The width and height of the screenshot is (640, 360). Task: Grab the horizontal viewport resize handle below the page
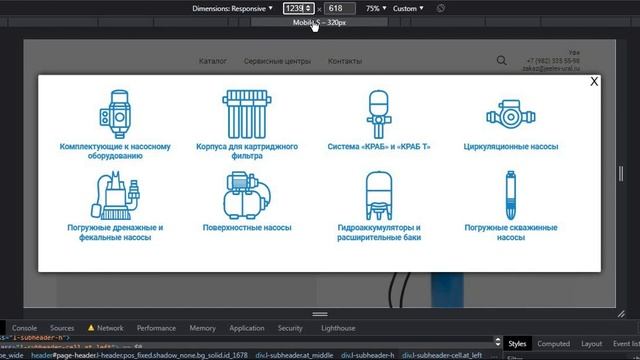coord(320,314)
